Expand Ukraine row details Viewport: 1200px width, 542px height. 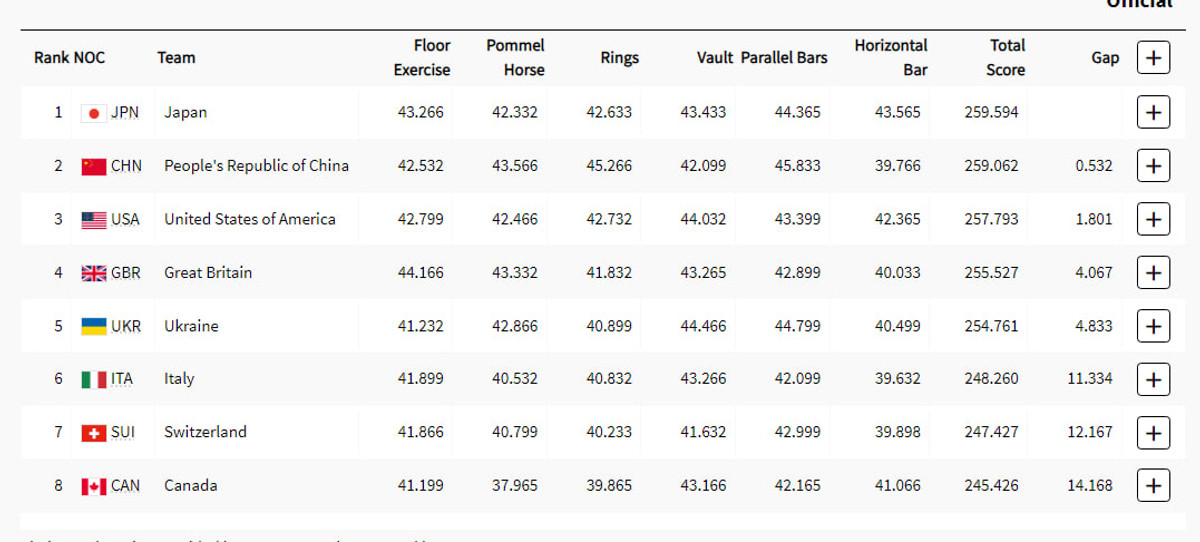point(1153,326)
